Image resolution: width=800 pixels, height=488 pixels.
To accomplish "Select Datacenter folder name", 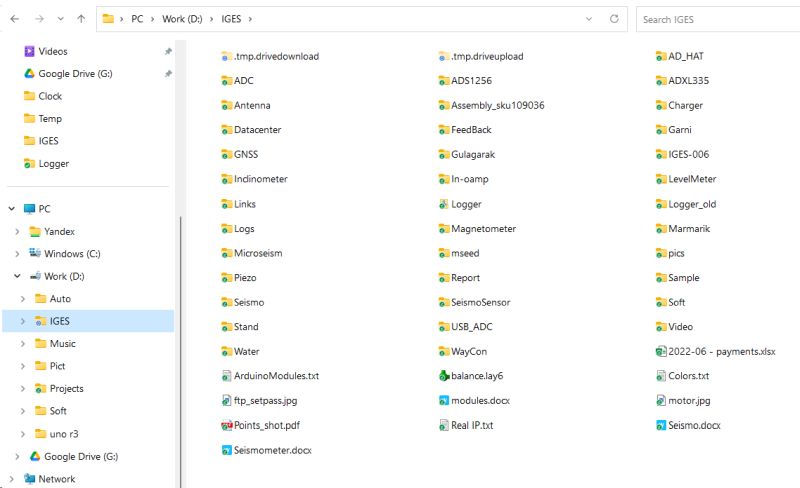I will click(x=258, y=130).
